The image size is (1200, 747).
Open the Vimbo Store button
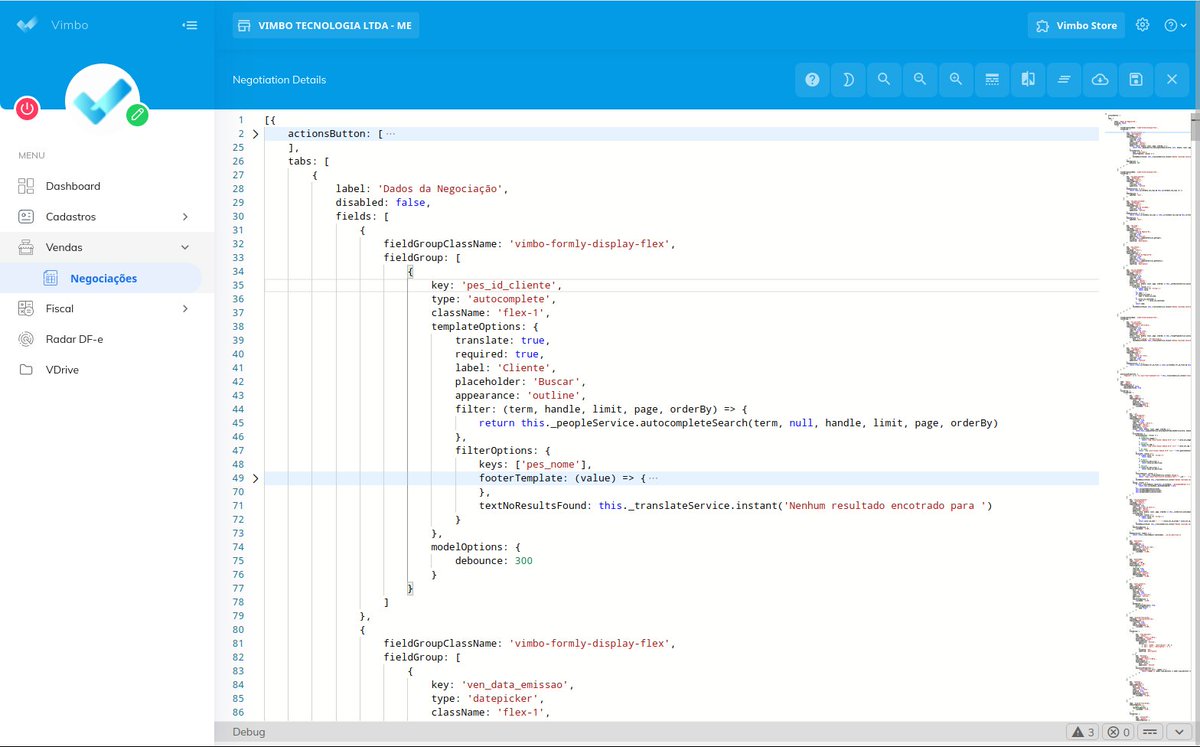click(1076, 25)
